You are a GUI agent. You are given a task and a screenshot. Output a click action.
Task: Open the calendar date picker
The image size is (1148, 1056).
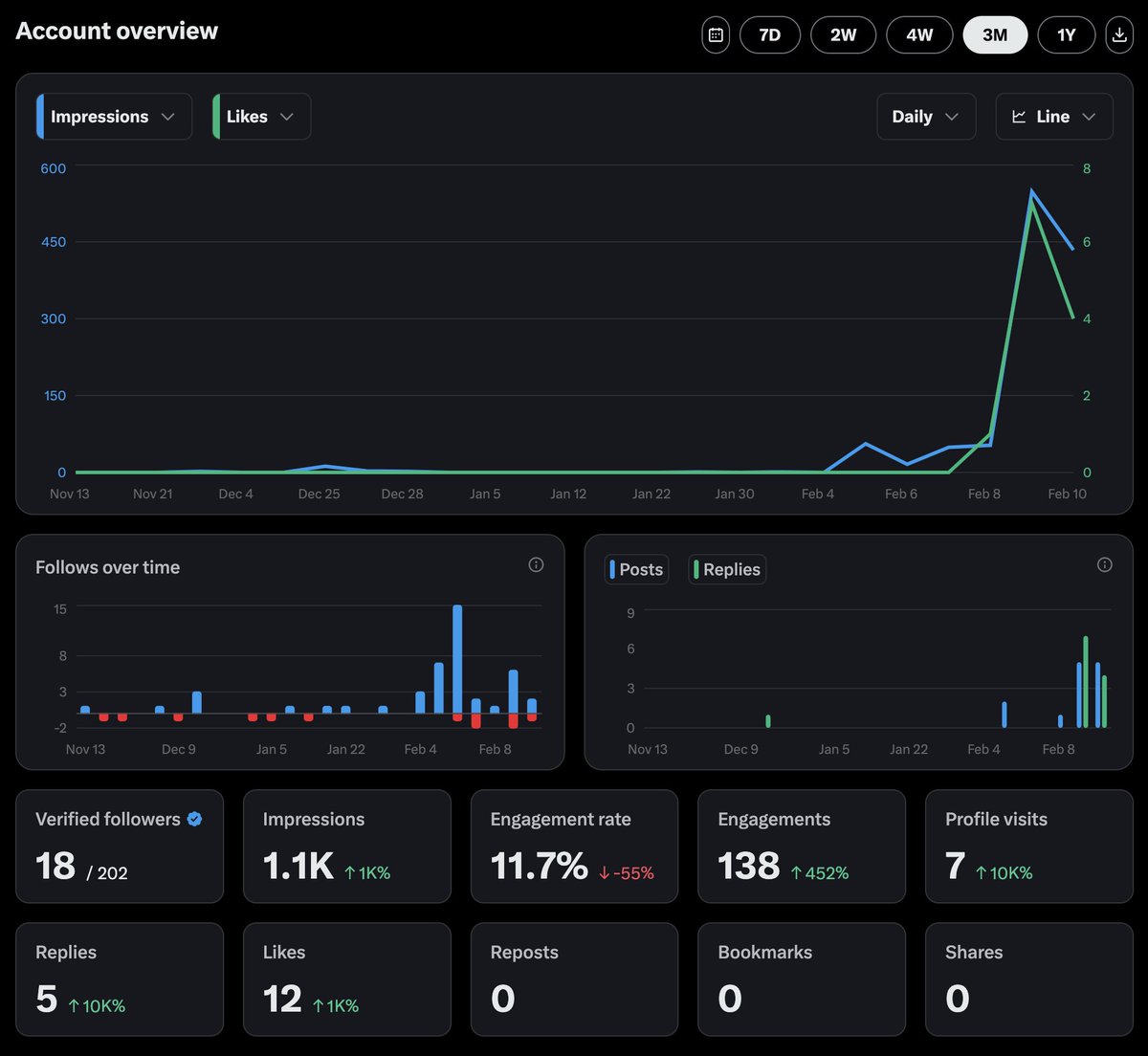716,34
